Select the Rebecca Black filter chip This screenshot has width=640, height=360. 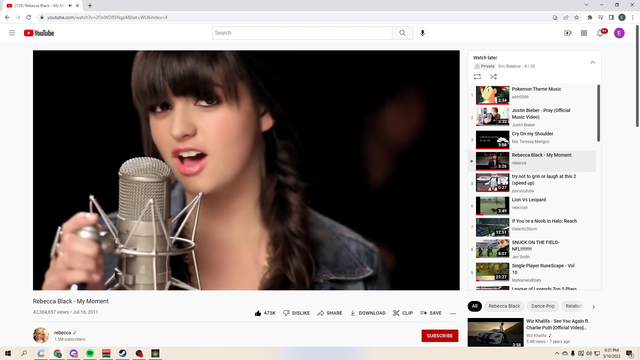tap(504, 306)
